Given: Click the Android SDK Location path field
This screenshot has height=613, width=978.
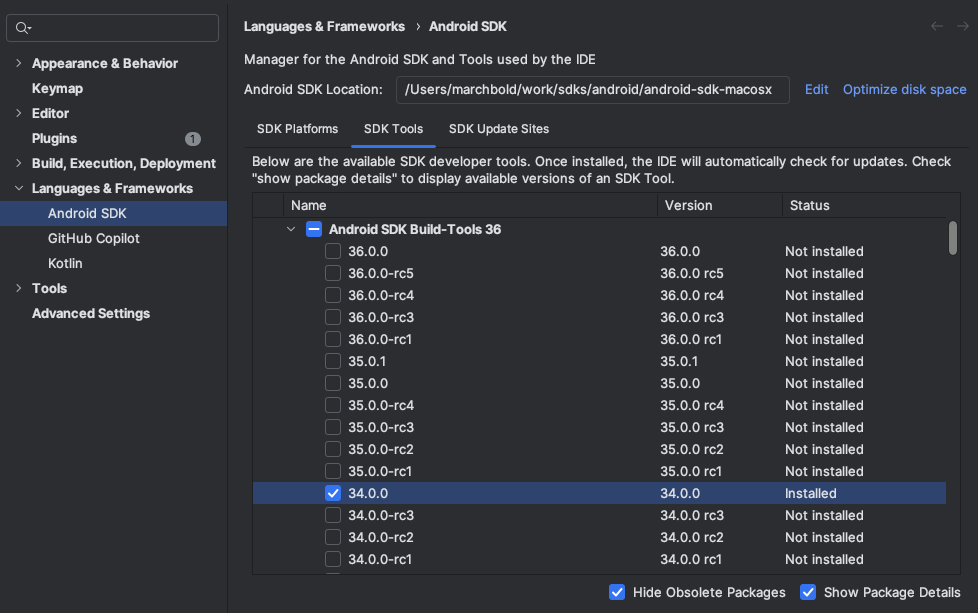Looking at the screenshot, I should [x=593, y=90].
